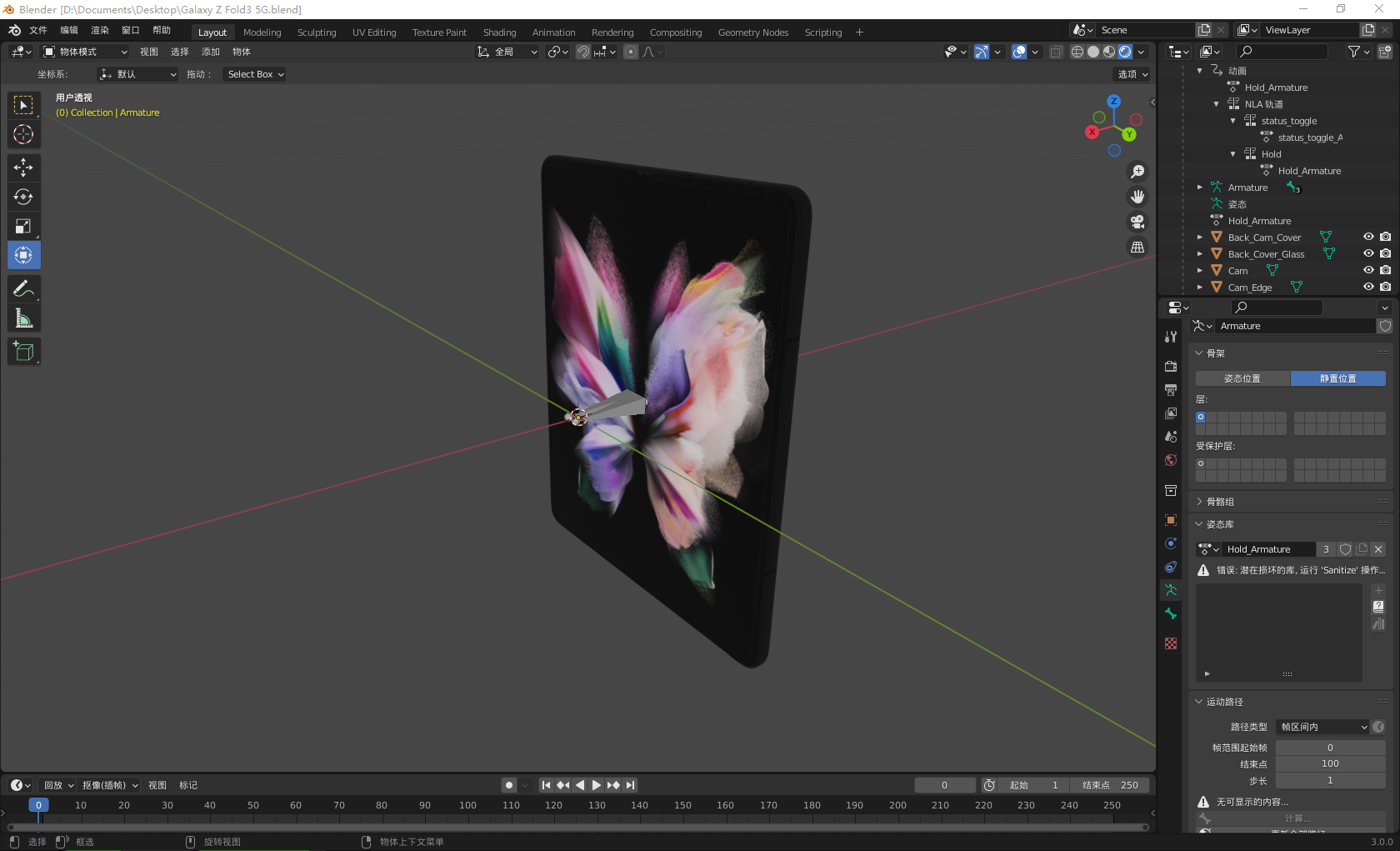Screen dimensions: 1400x851
Task: Open the Bone properties tab
Action: [x=1171, y=613]
